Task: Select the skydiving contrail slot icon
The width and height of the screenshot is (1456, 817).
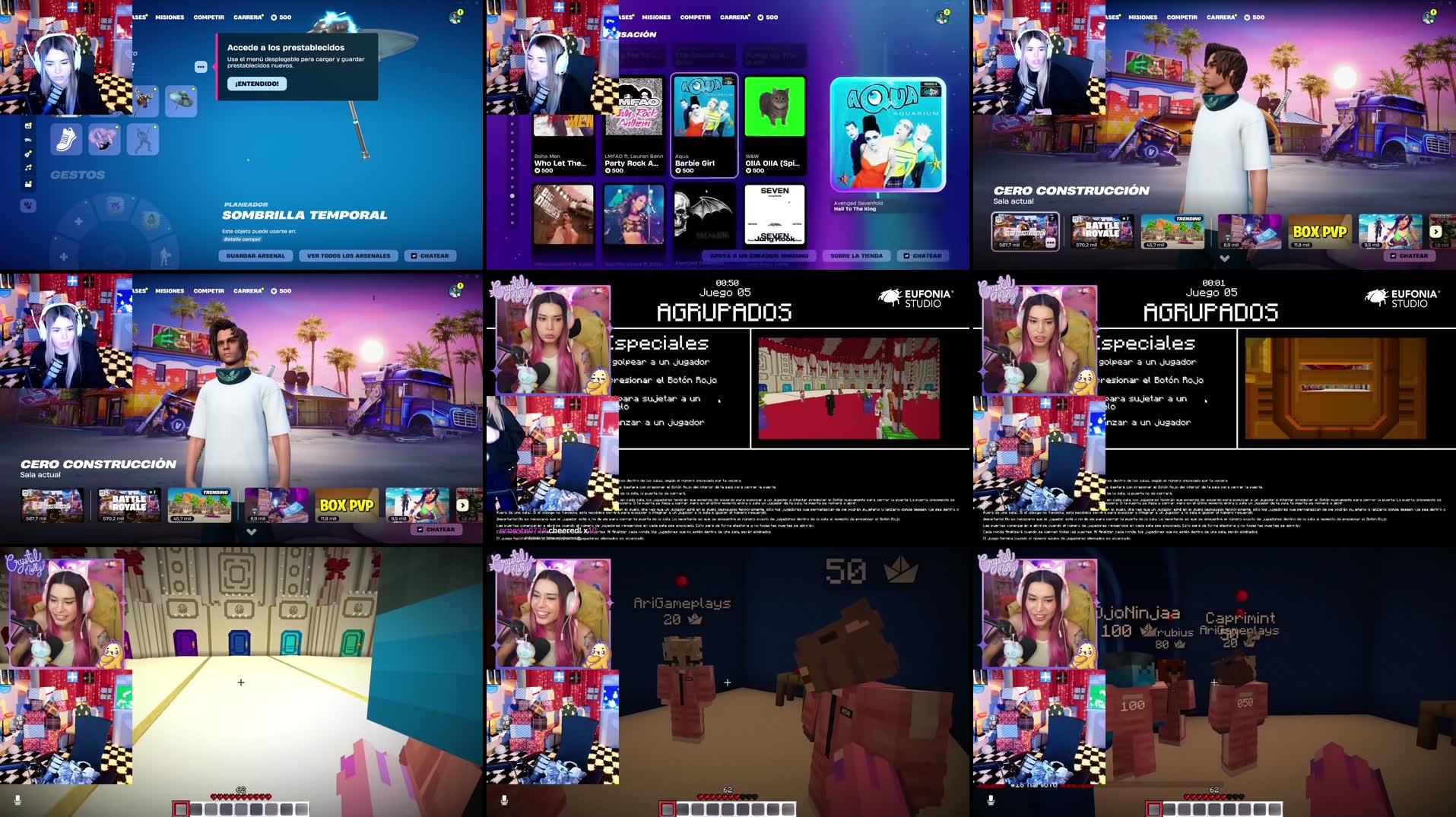Action: point(103,141)
